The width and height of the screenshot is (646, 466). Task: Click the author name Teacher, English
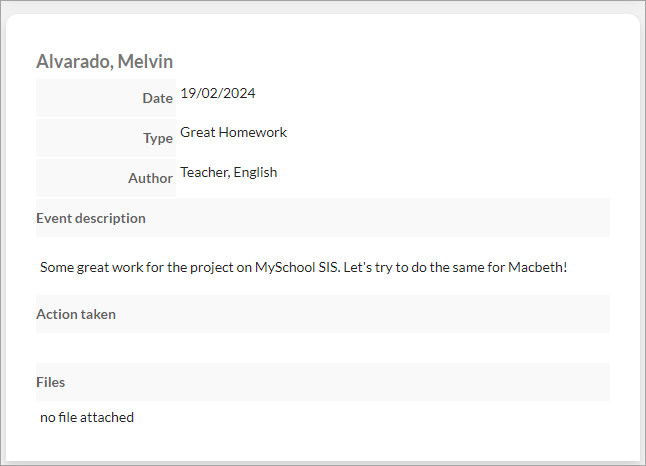coord(229,173)
